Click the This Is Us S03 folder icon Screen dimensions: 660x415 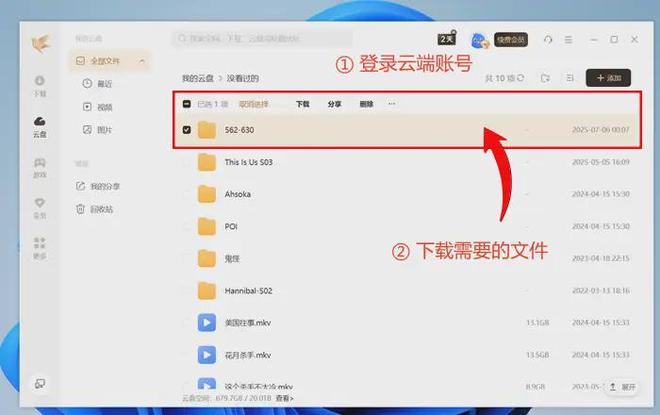207,162
